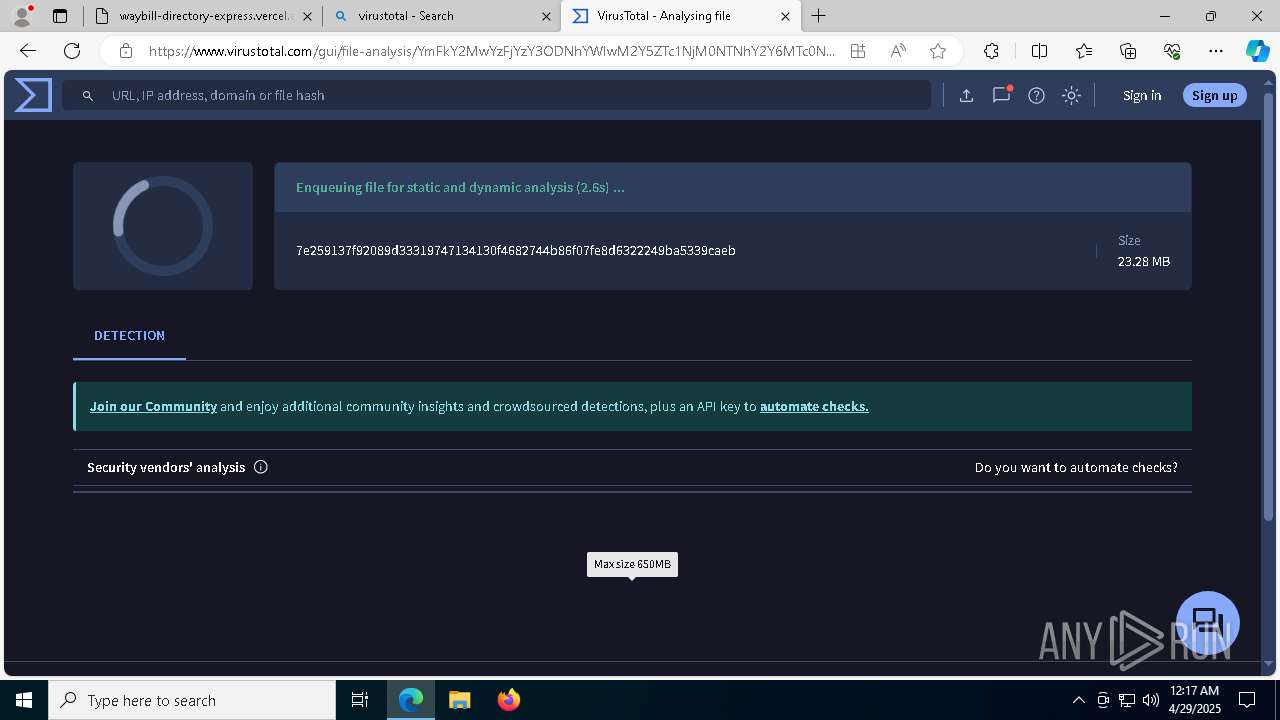
Task: Click the Enqueuing file status text
Action: (x=460, y=187)
